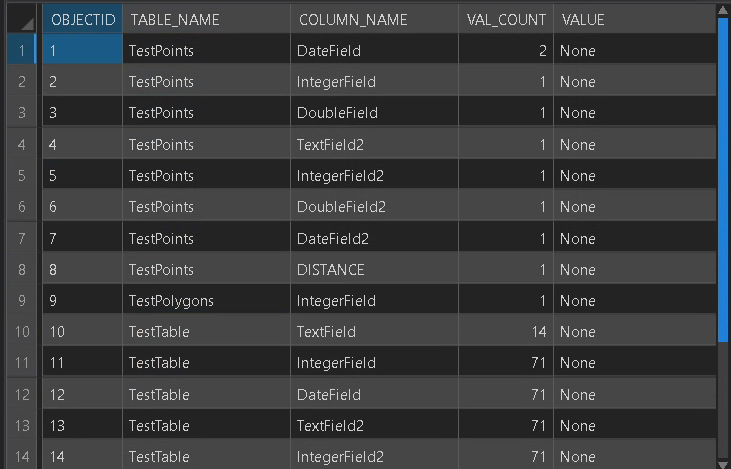Select row 1 using its row header

coord(21,50)
